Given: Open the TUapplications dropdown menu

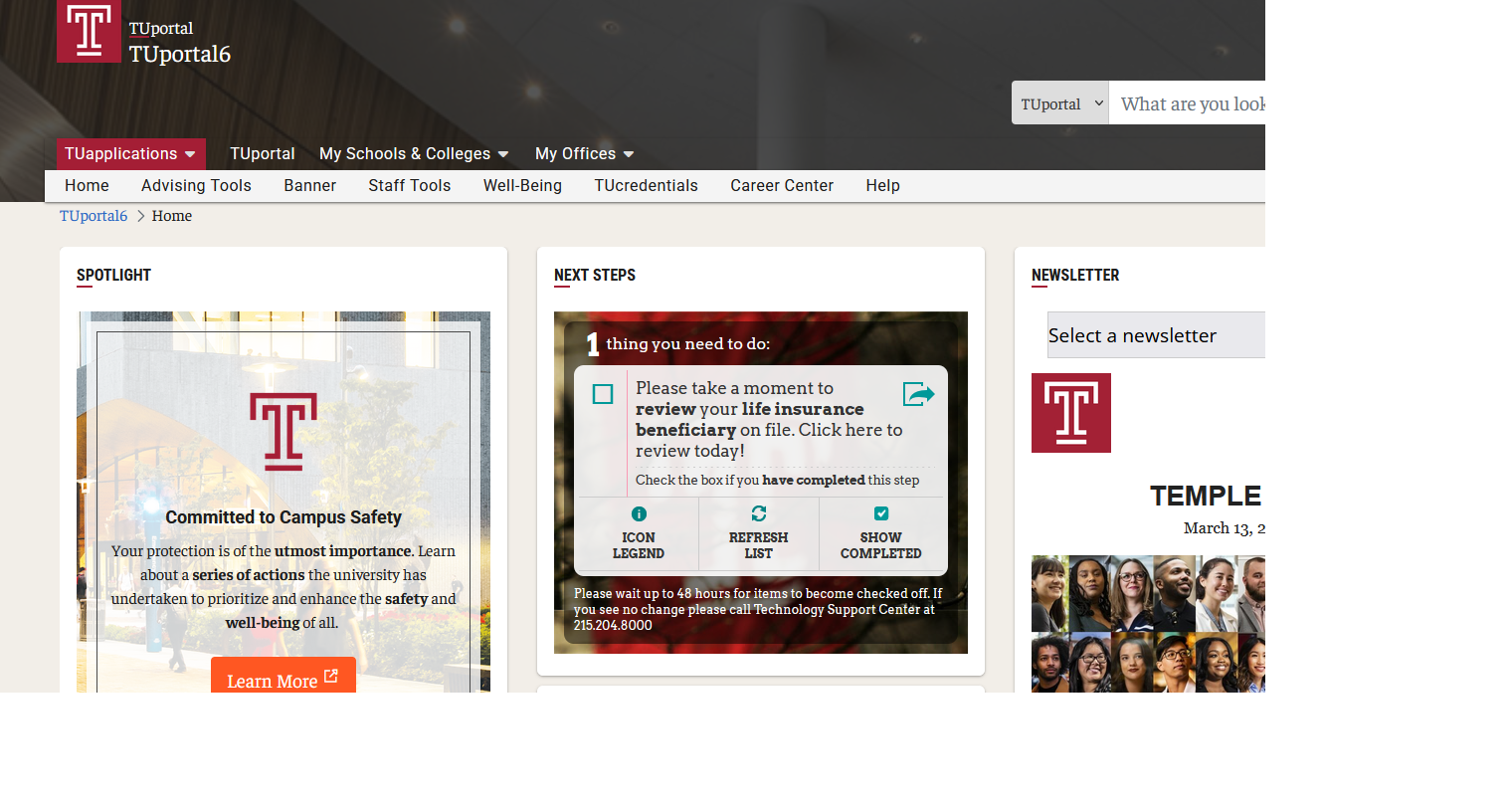Looking at the screenshot, I should pos(130,153).
